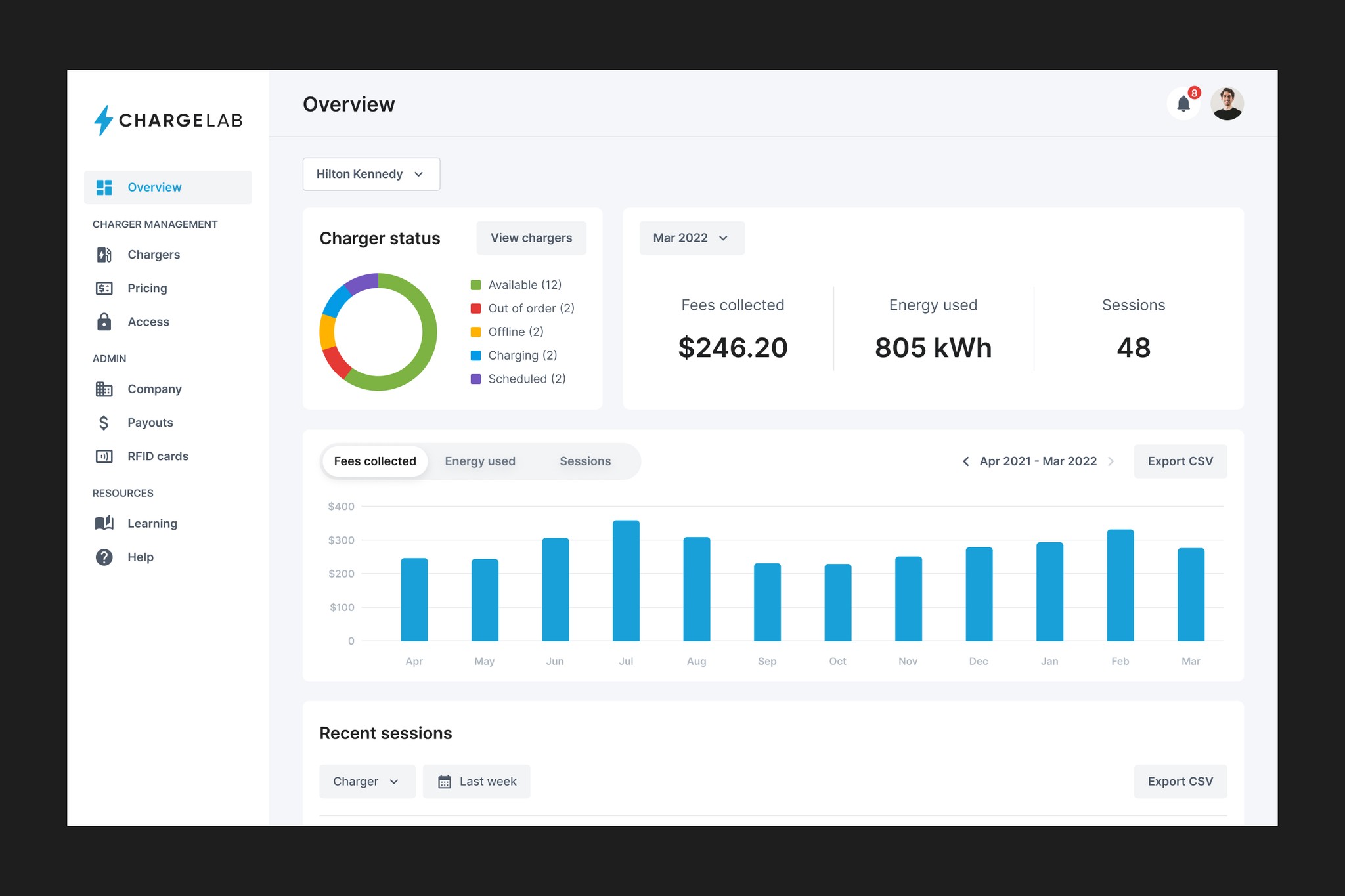Screen dimensions: 1345x896
Task: Click the Learning book icon
Action: 104,523
